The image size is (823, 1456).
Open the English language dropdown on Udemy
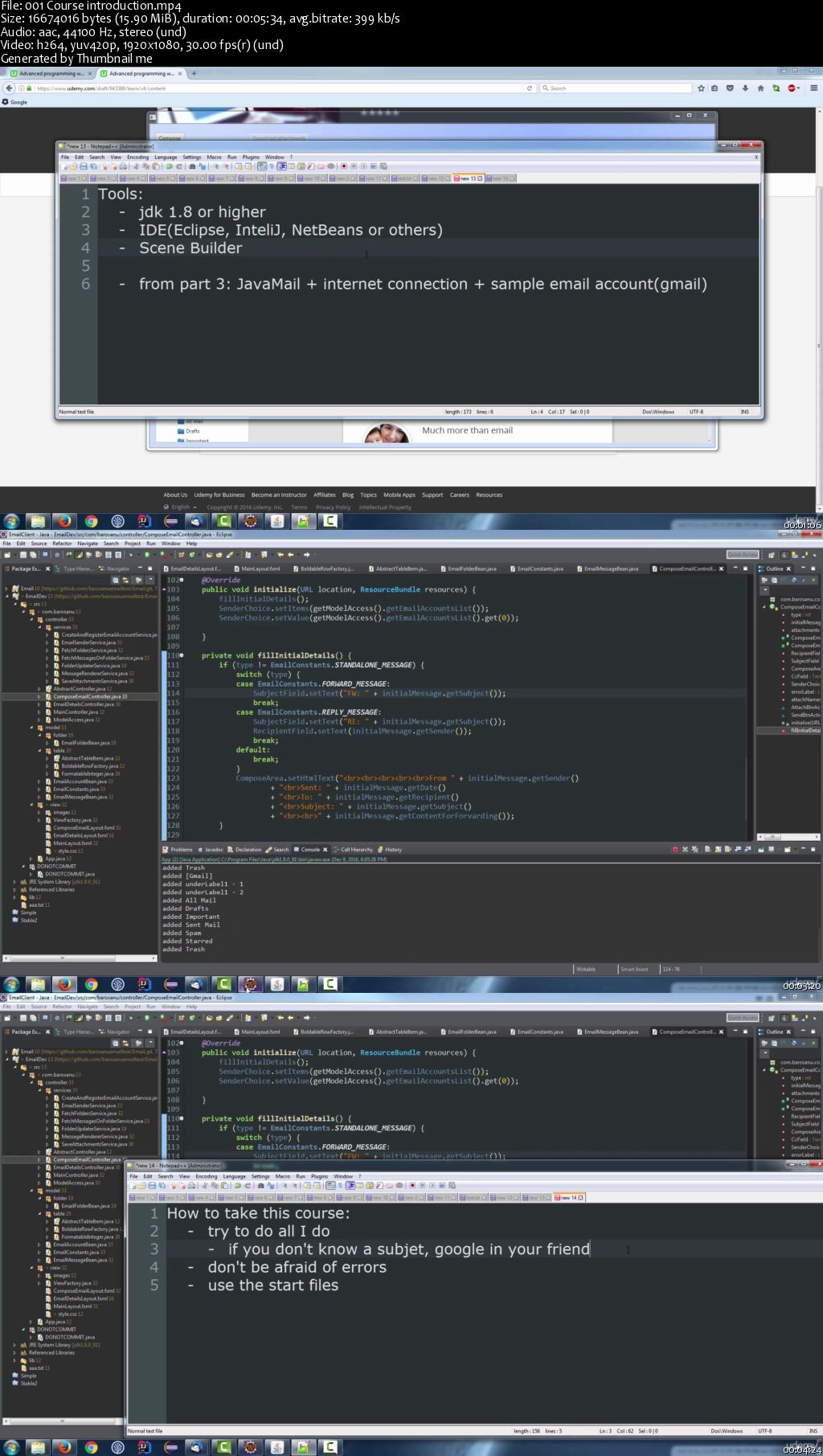[180, 507]
